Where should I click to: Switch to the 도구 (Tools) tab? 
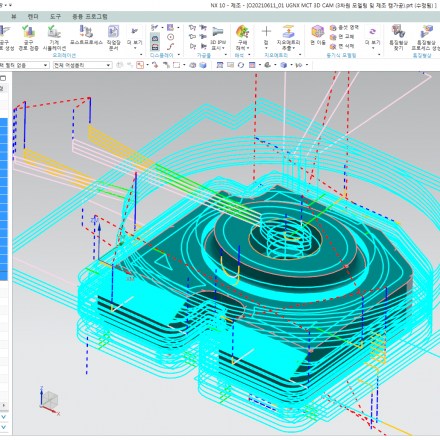point(55,16)
